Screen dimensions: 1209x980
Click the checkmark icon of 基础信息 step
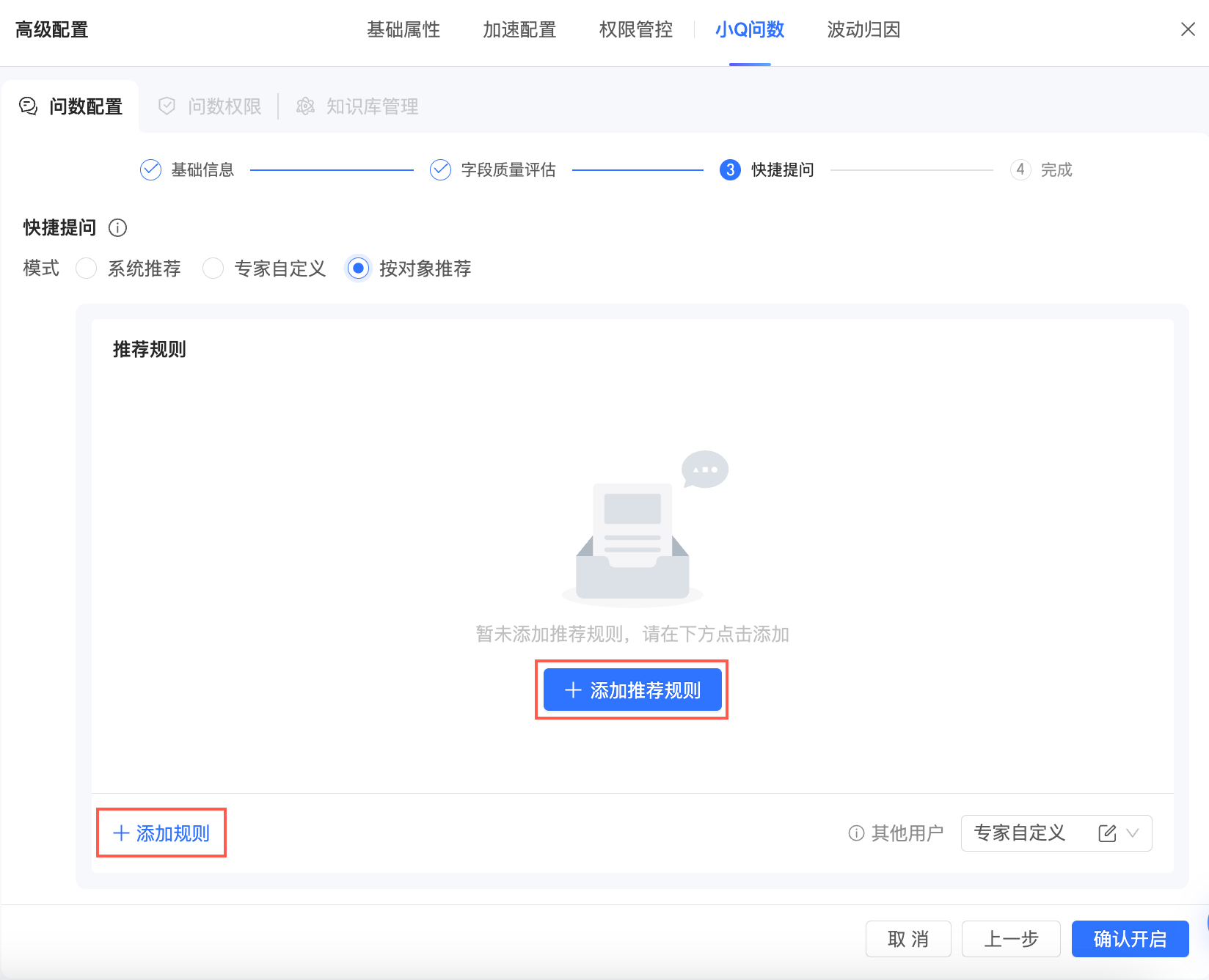click(x=150, y=170)
